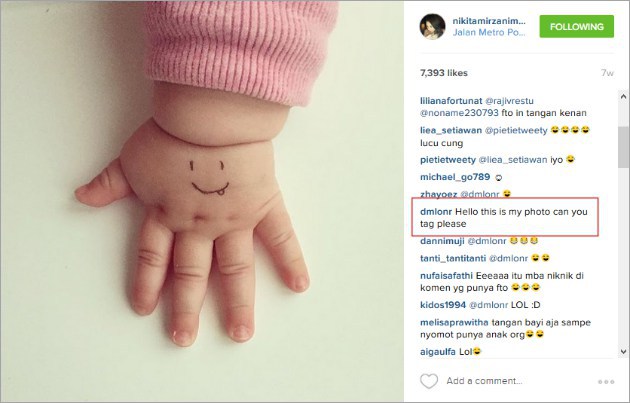630x403 pixels.
Task: View the 7,393 likes list
Action: coord(444,73)
